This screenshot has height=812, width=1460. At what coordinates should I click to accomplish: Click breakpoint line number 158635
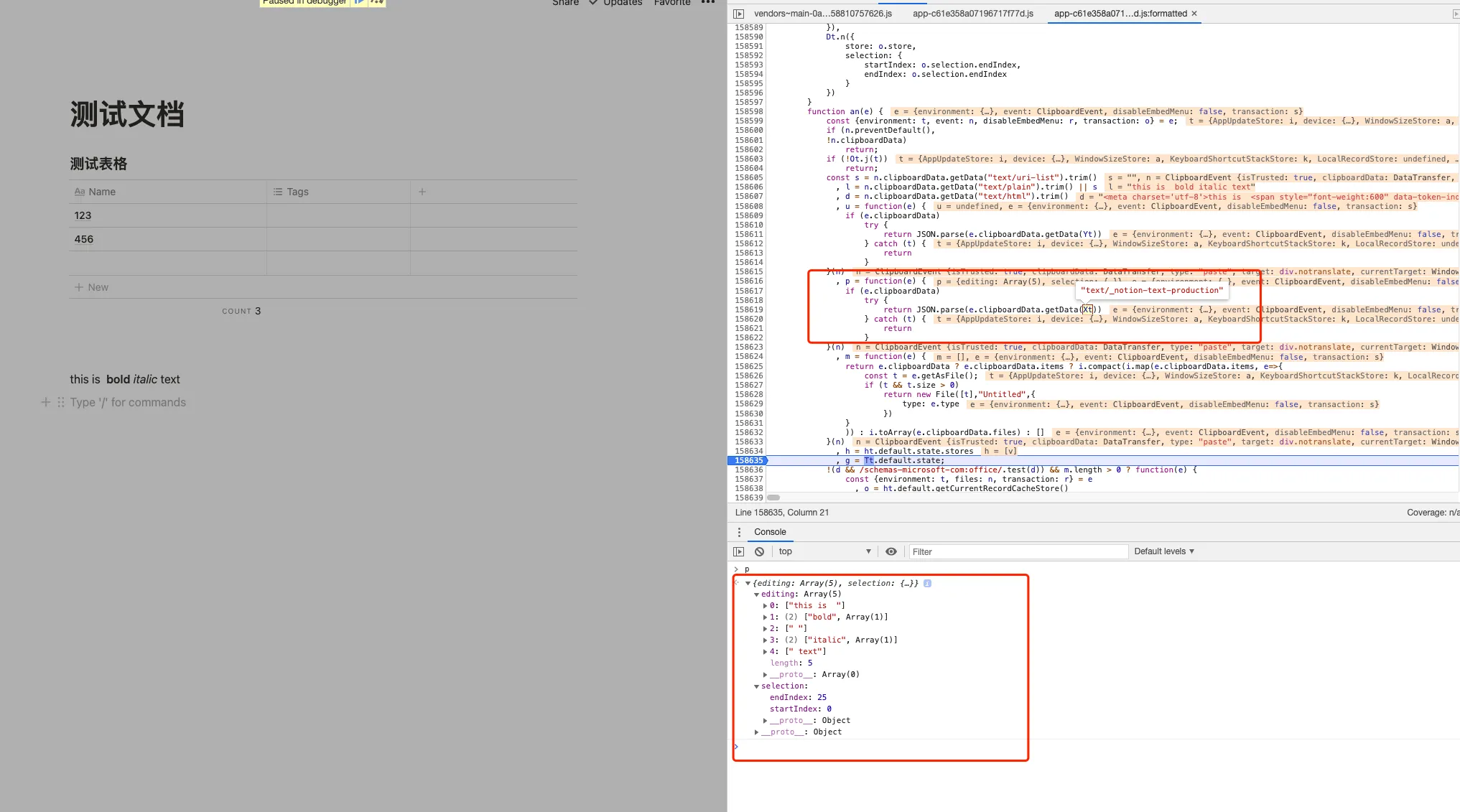(x=748, y=460)
